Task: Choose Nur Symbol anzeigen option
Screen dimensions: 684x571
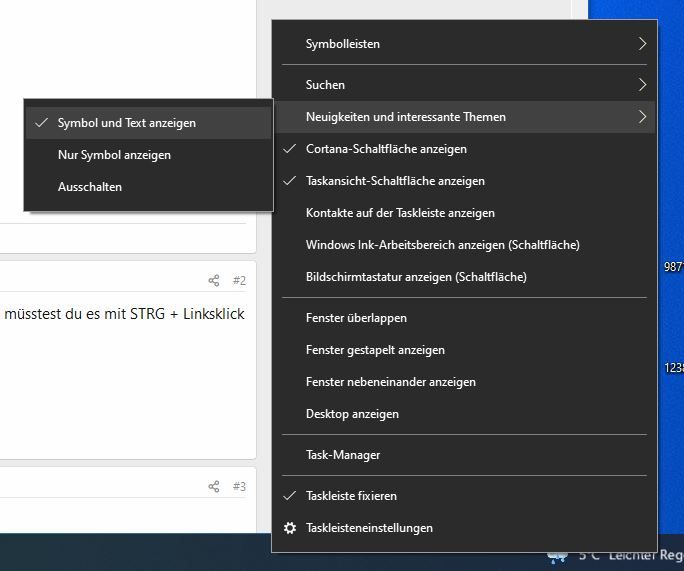Action: click(x=149, y=155)
